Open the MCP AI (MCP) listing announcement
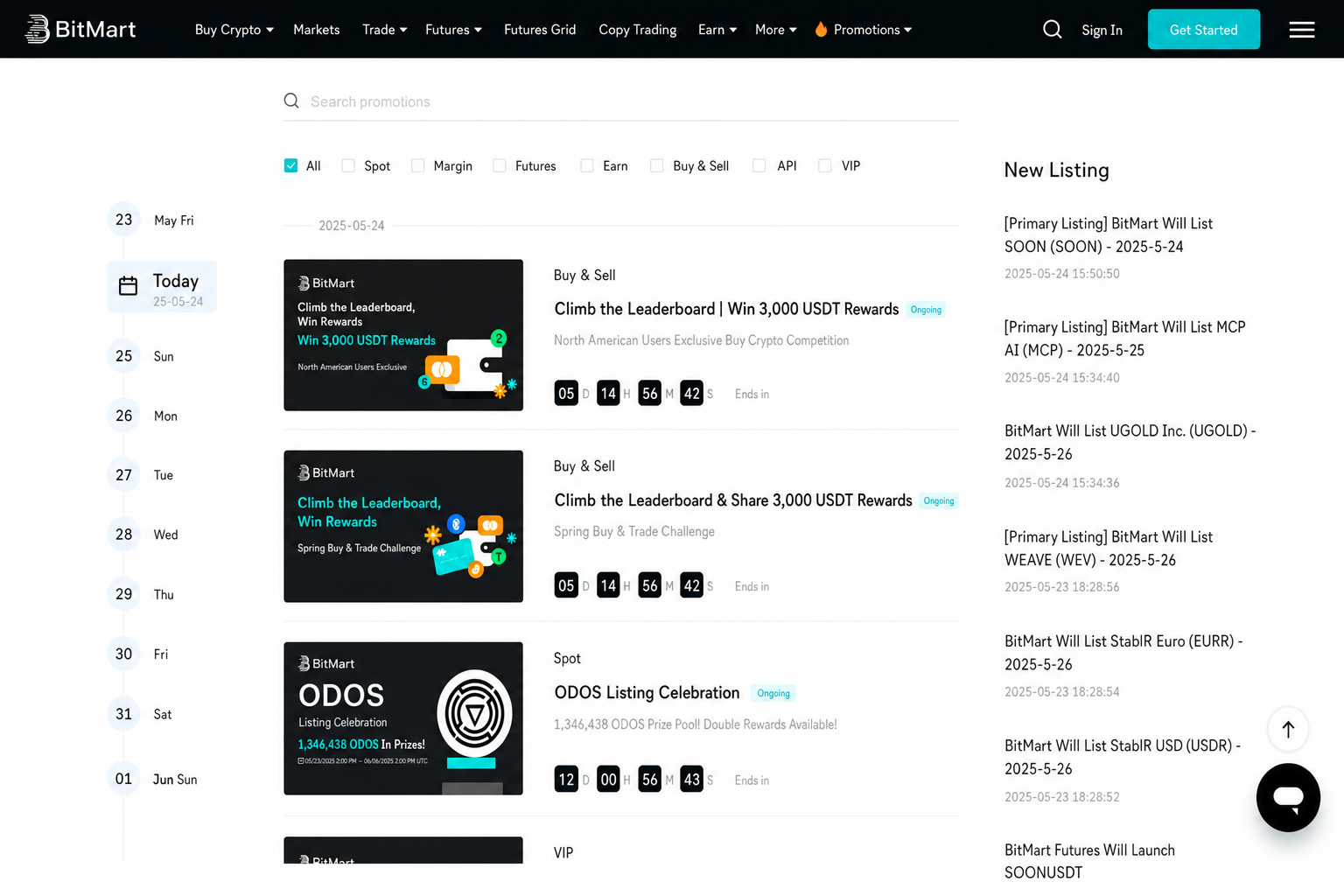 (x=1124, y=339)
